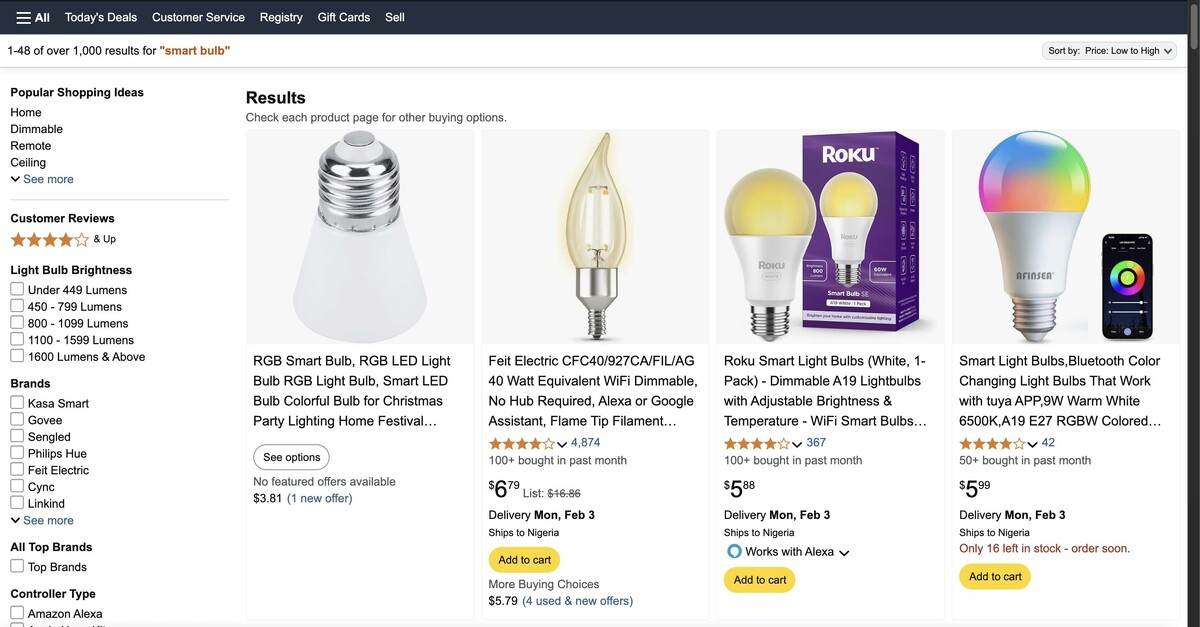Tick the Philips Hue brand checkbox

pyautogui.click(x=17, y=453)
